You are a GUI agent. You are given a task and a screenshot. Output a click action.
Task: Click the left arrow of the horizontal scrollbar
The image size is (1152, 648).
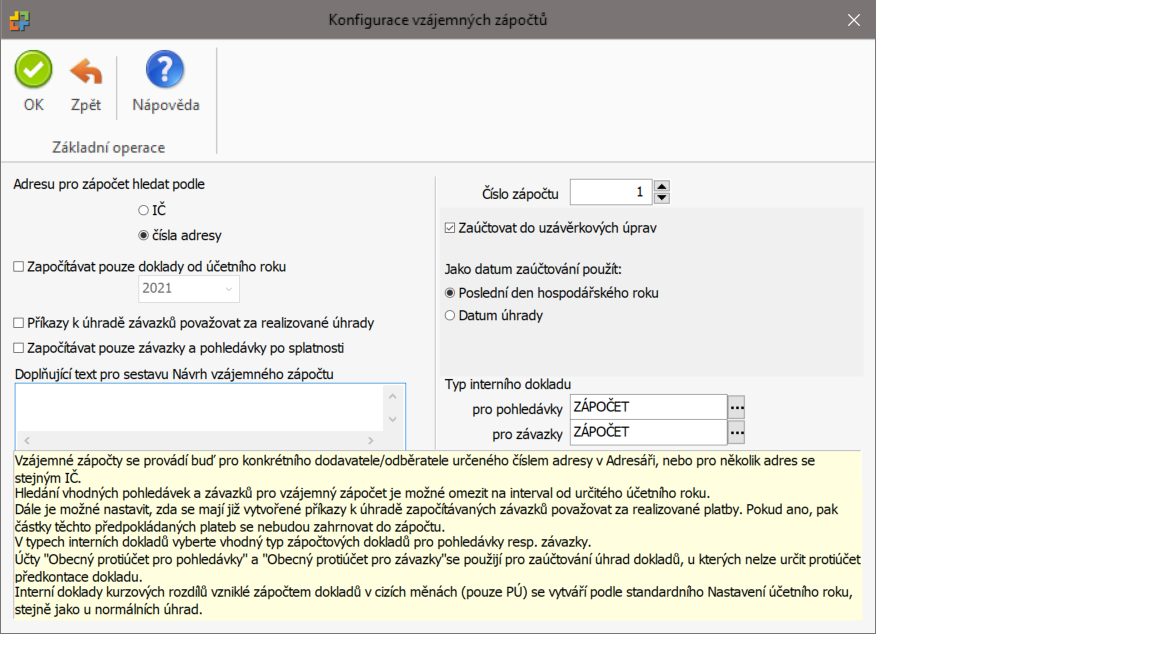27,440
